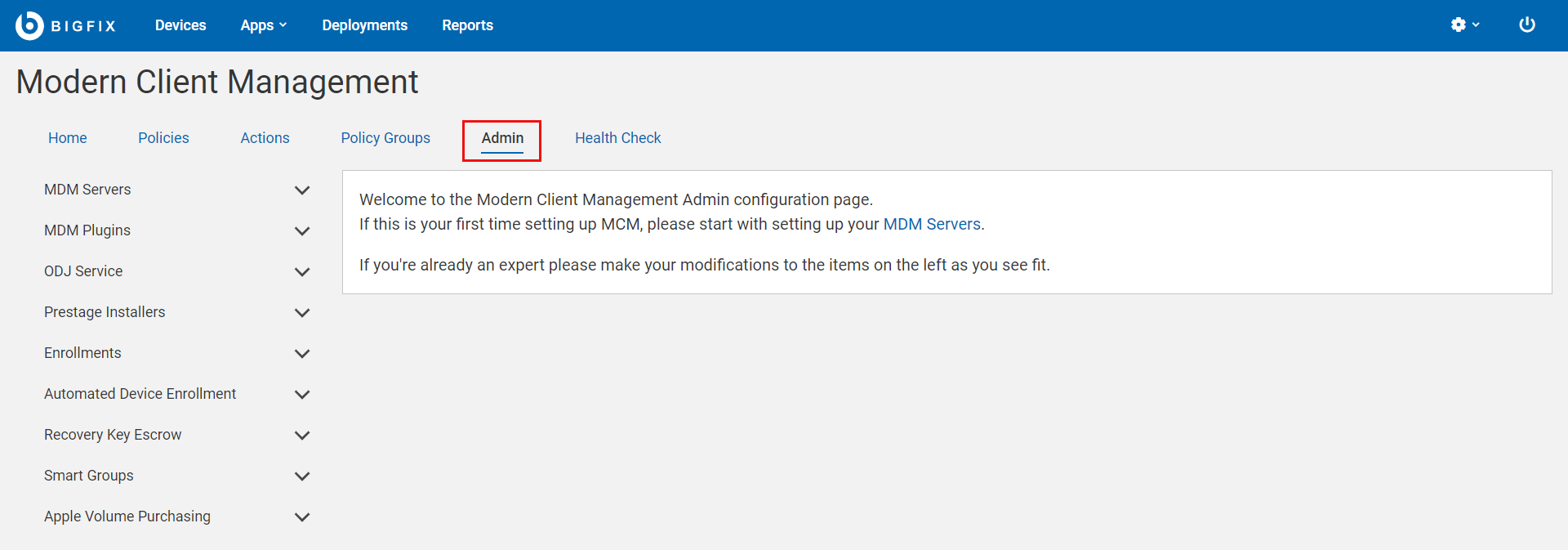Viewport: 1568px width, 550px height.
Task: Open the Apps dropdown menu
Action: pyautogui.click(x=263, y=25)
